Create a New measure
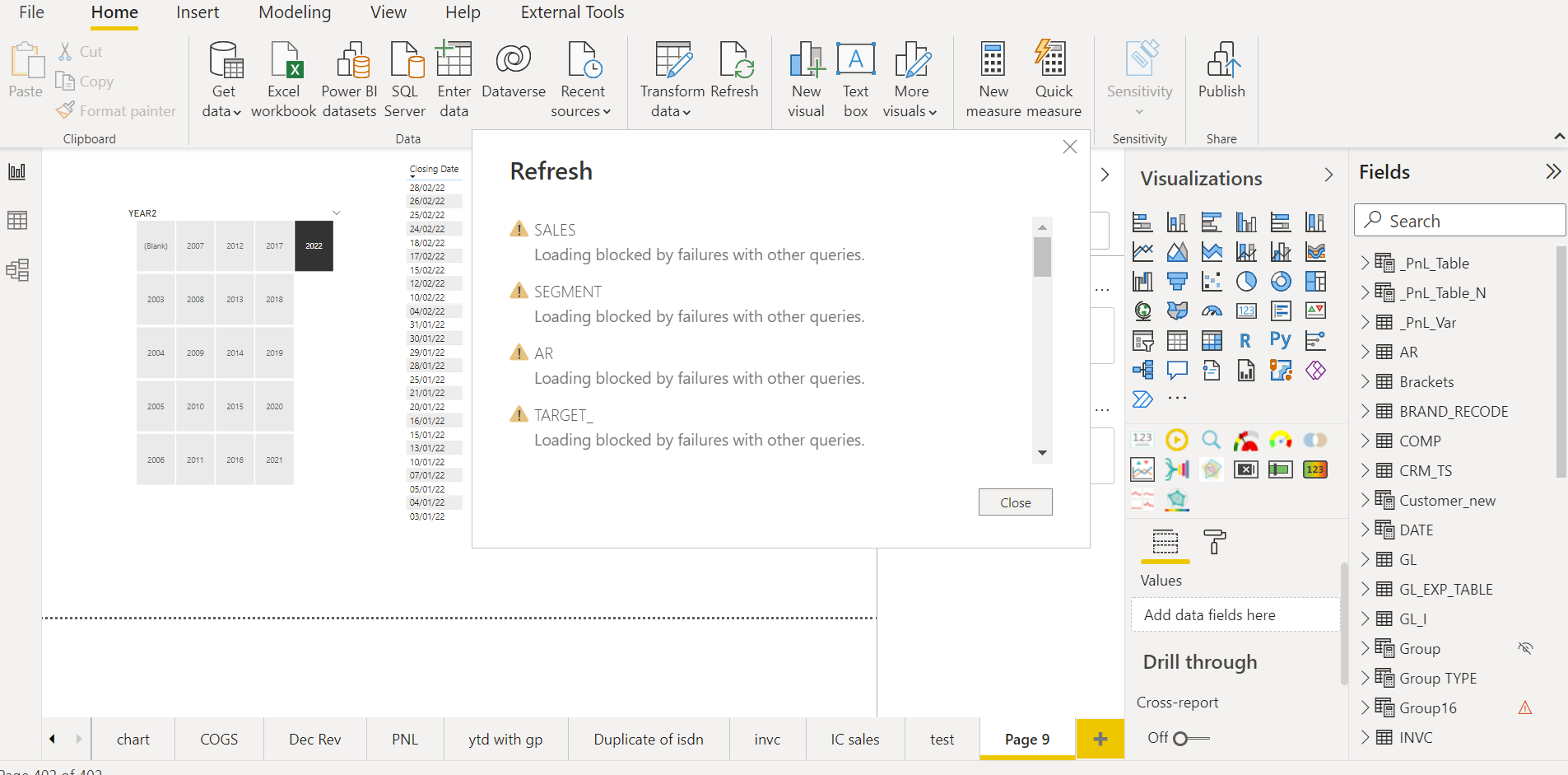1568x775 pixels. click(x=993, y=79)
